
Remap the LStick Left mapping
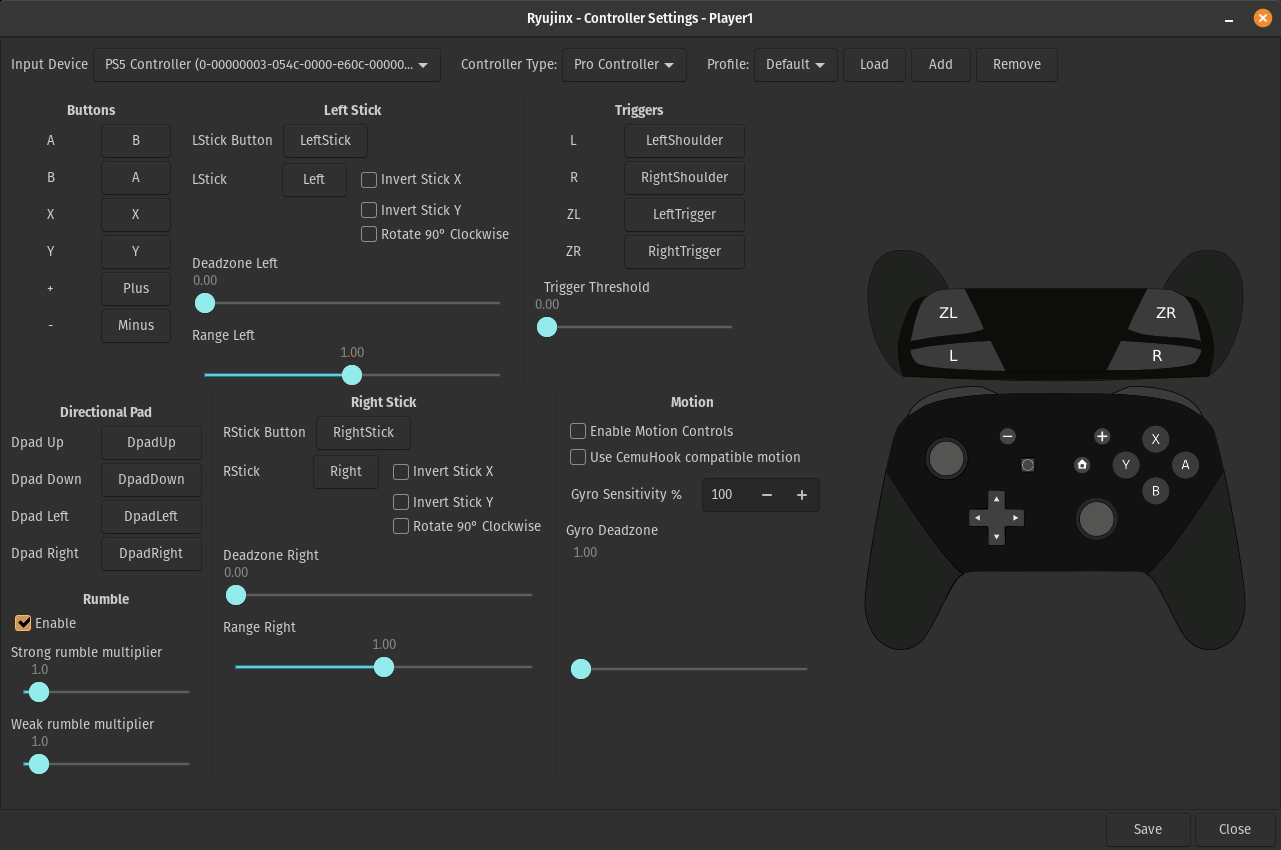tap(314, 180)
